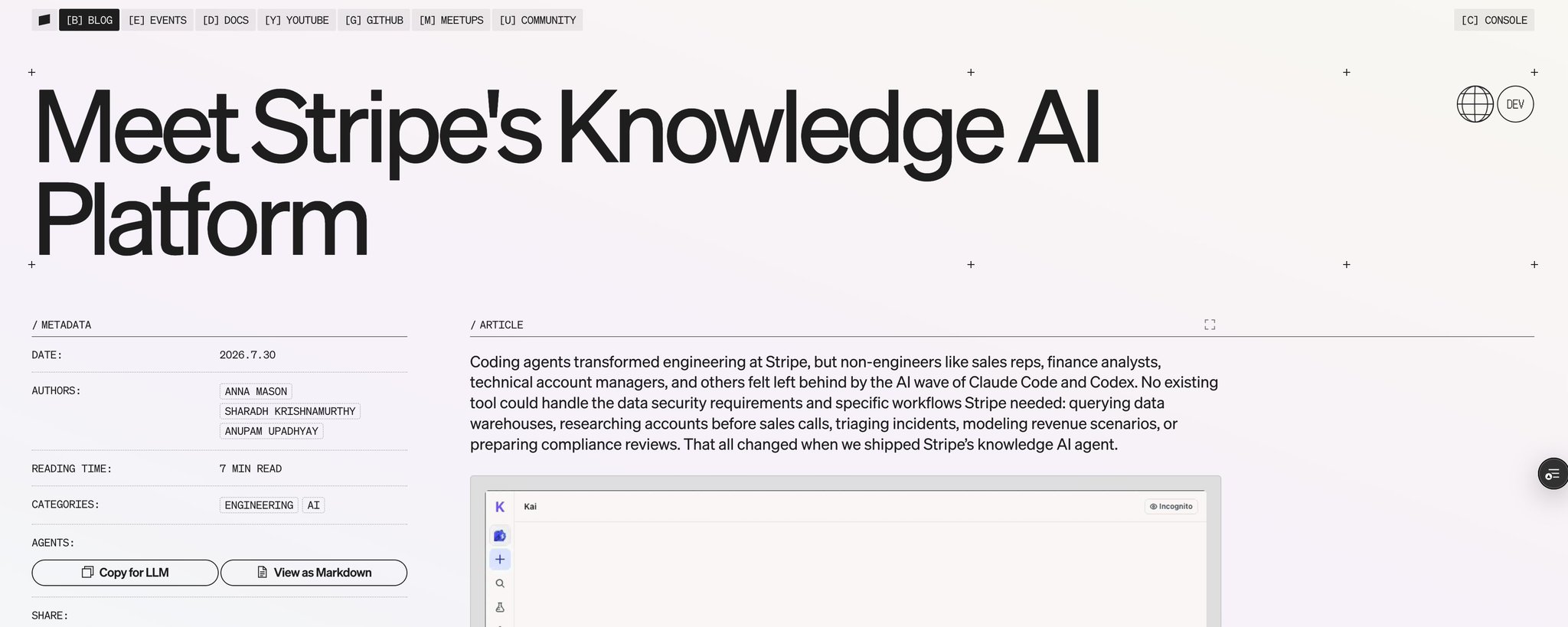Screen dimensions: 1568x627
Task: Click the 'CATEGORIES:' label
Action: (x=65, y=505)
